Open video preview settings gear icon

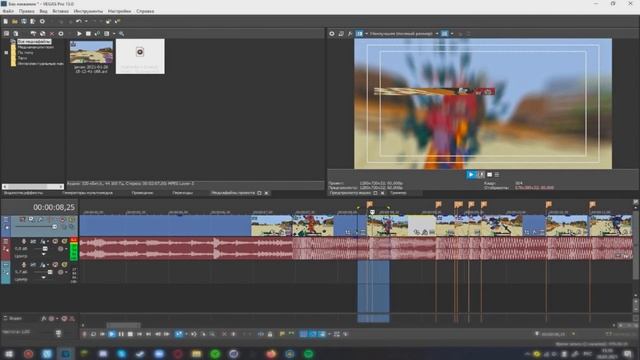tap(332, 33)
